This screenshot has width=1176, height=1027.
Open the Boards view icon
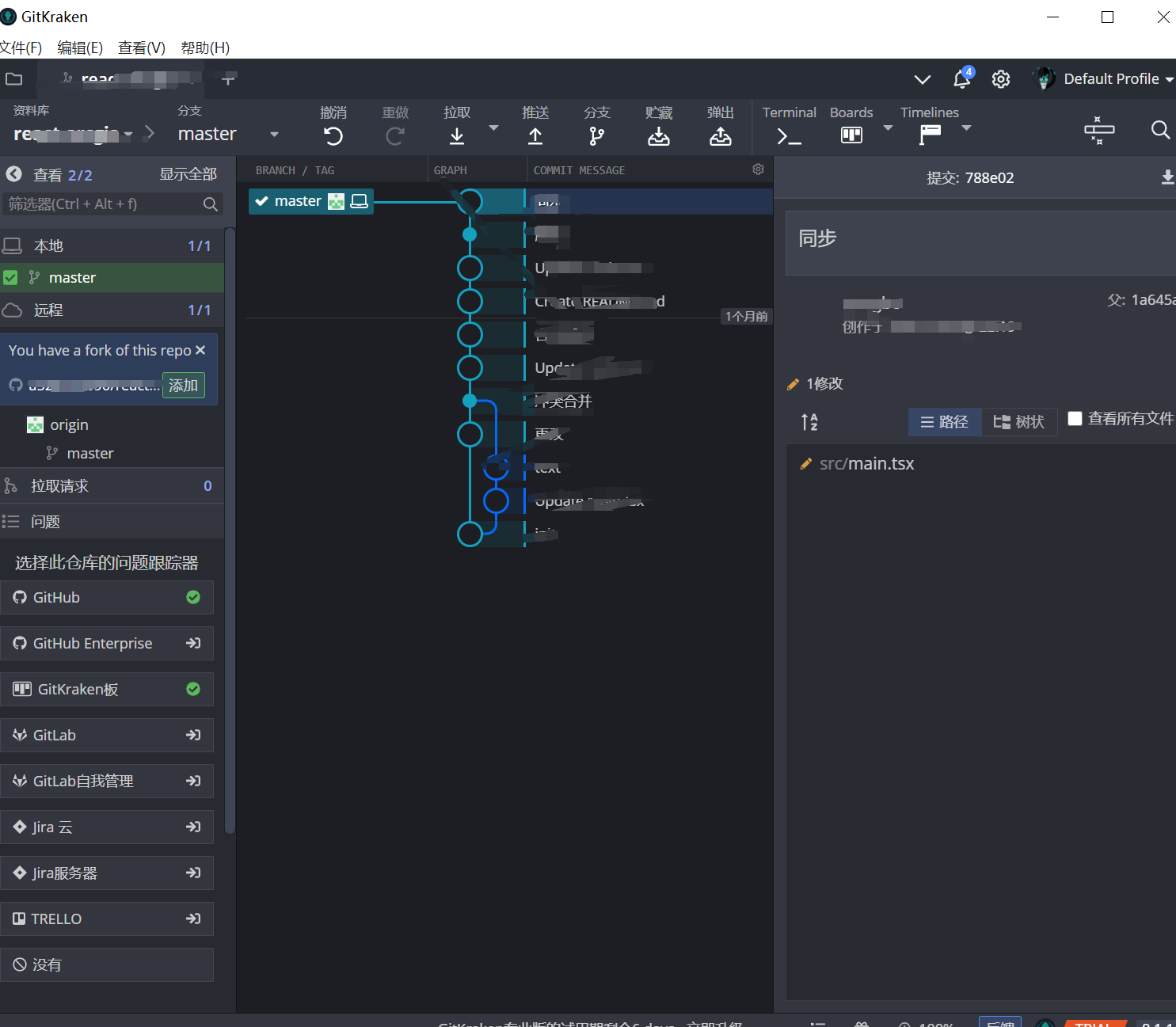(x=851, y=135)
